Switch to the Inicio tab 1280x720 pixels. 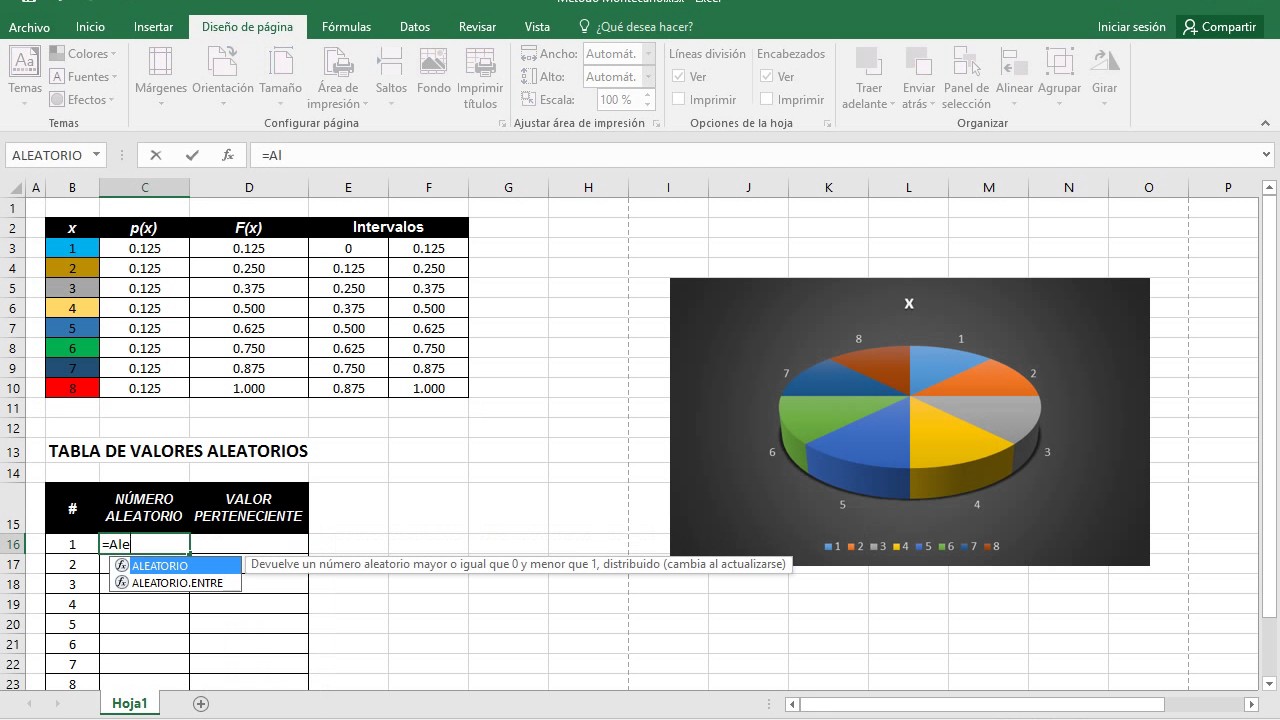point(90,27)
